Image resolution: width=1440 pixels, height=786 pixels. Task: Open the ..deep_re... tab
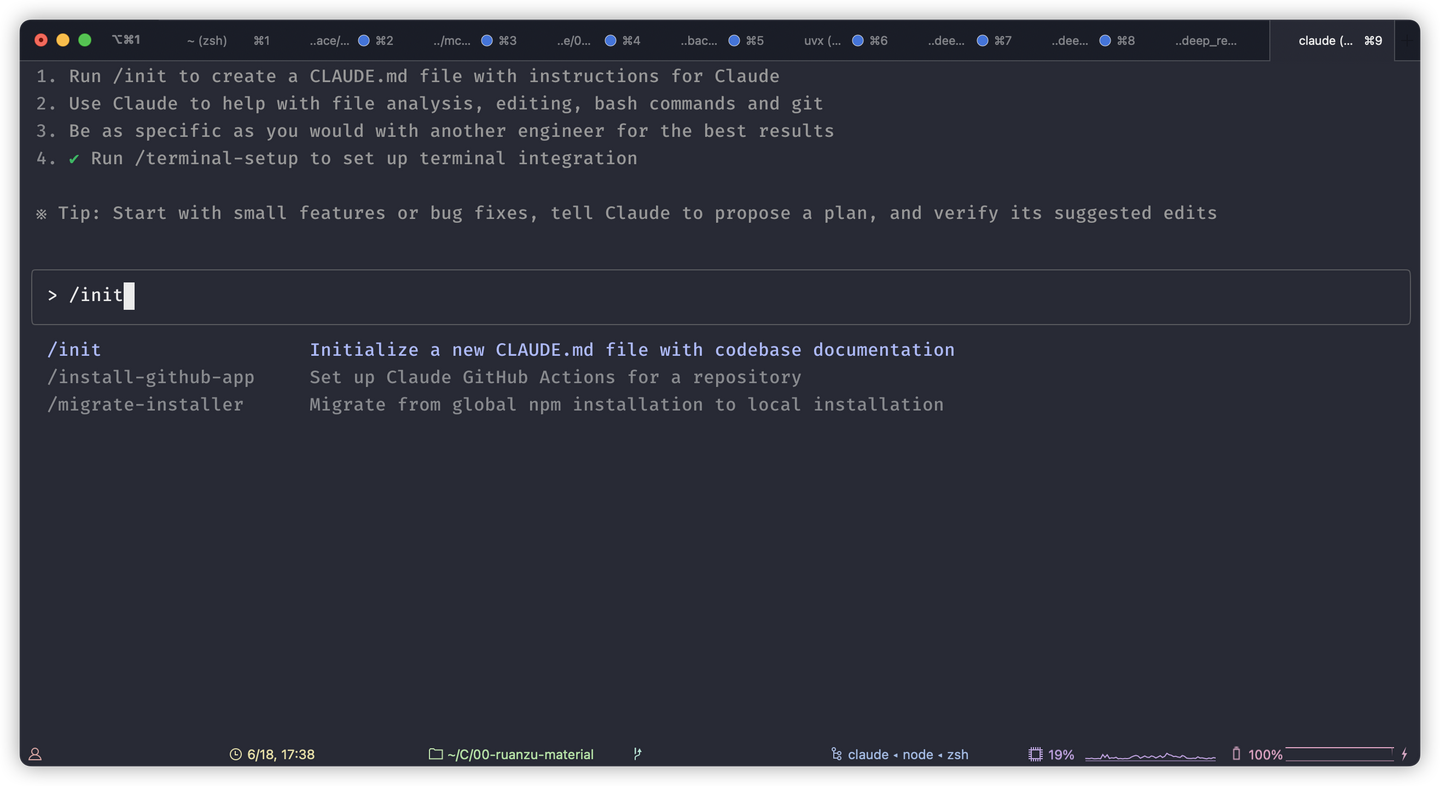[1205, 41]
